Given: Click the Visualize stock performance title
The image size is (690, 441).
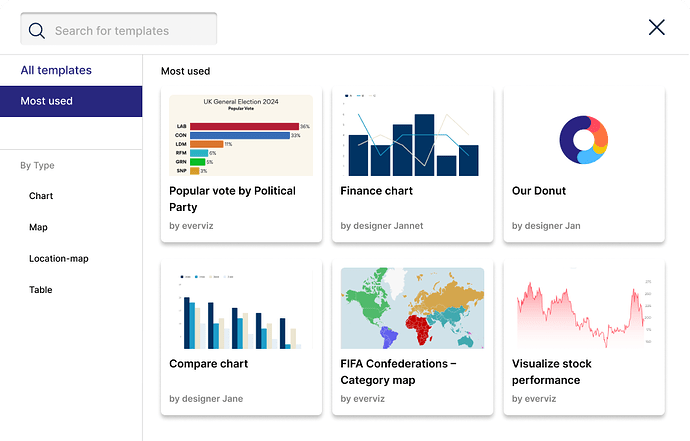Looking at the screenshot, I should (552, 372).
